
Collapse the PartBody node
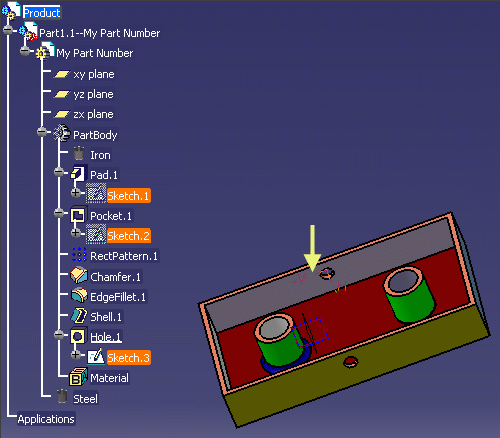(42, 132)
